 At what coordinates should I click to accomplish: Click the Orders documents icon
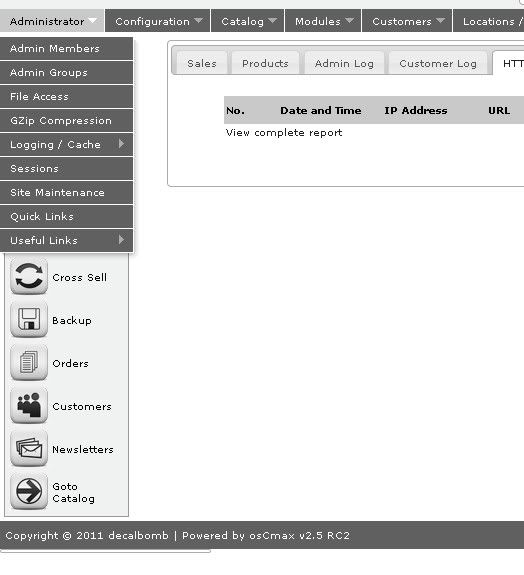pyautogui.click(x=29, y=362)
